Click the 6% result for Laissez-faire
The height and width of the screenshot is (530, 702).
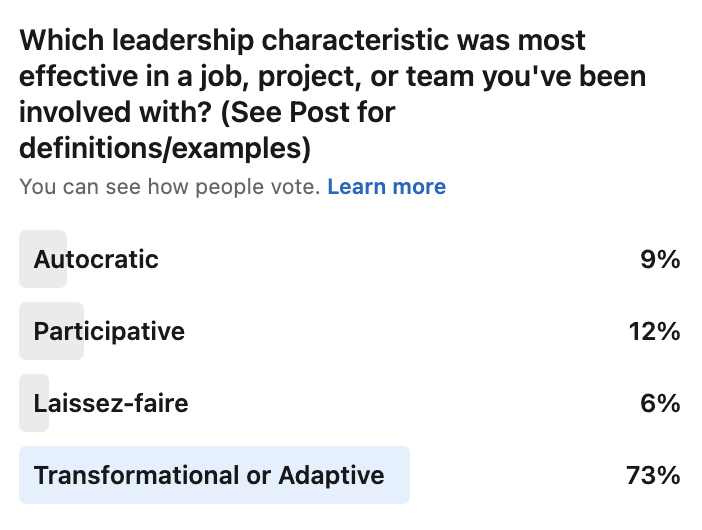pos(660,403)
